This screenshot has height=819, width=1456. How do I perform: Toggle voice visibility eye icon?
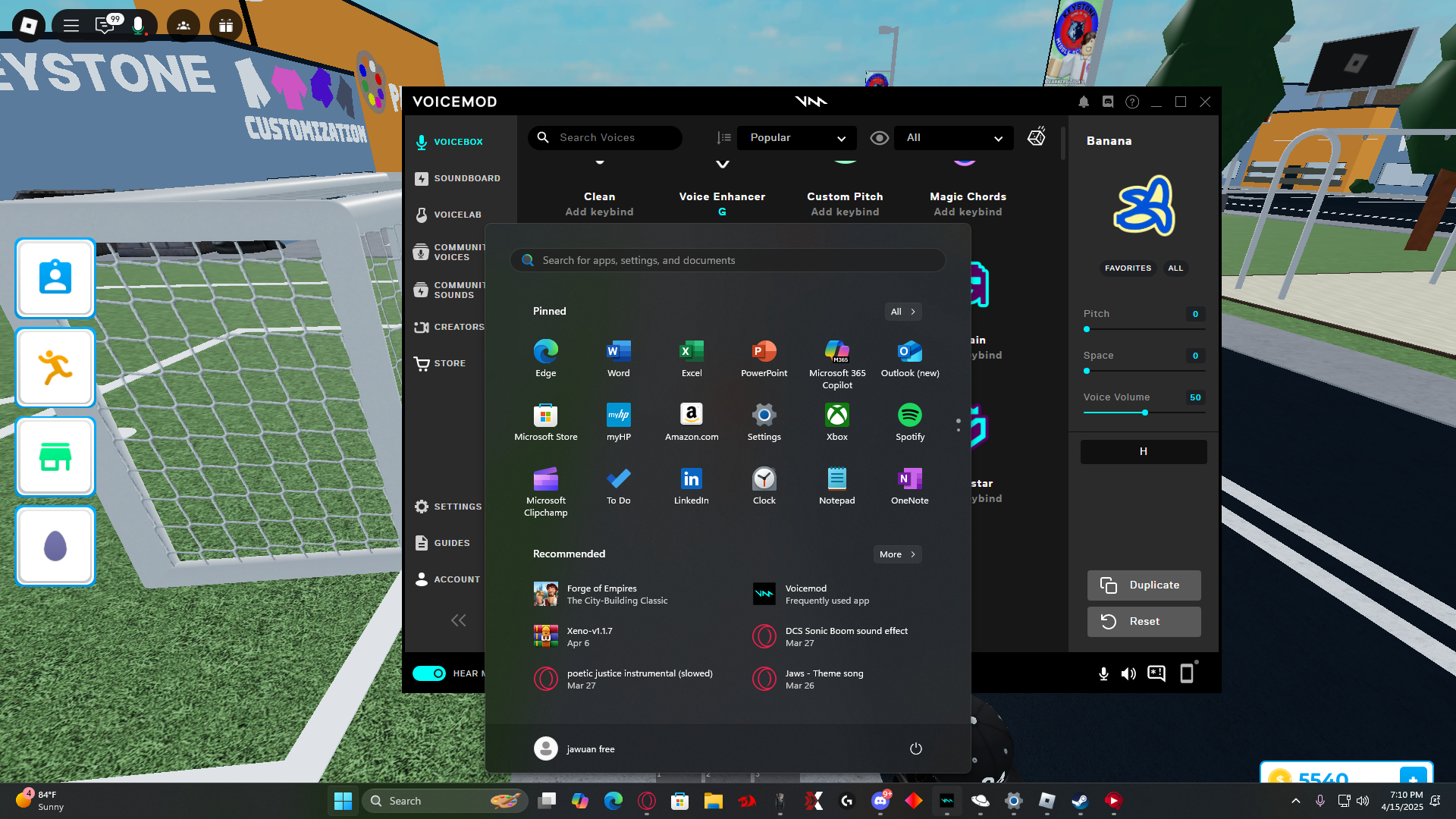click(879, 138)
